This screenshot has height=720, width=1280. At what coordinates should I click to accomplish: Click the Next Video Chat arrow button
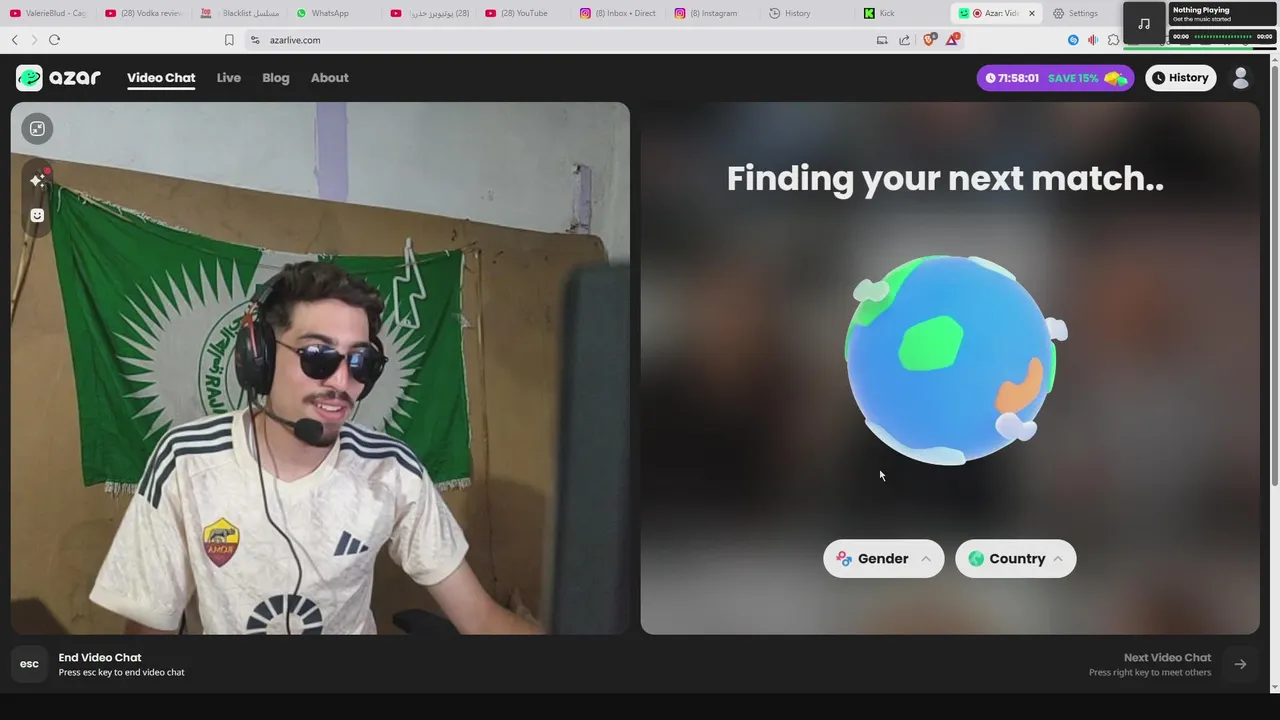pos(1240,664)
